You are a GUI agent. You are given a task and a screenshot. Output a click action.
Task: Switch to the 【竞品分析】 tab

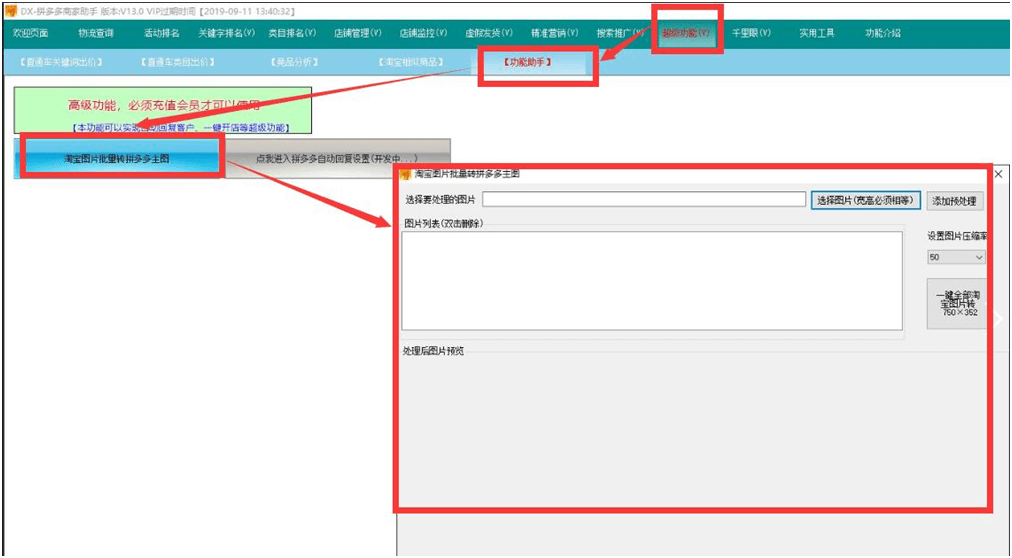294,63
